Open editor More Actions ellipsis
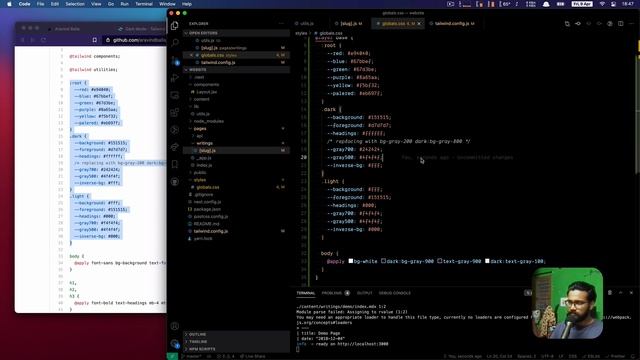 pos(631,24)
